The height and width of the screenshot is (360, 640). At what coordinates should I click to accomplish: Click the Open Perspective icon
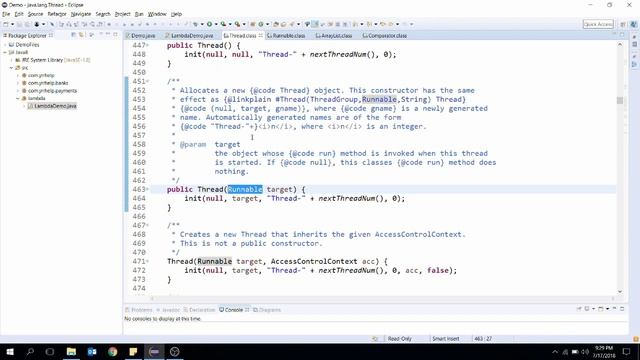tap(623, 24)
